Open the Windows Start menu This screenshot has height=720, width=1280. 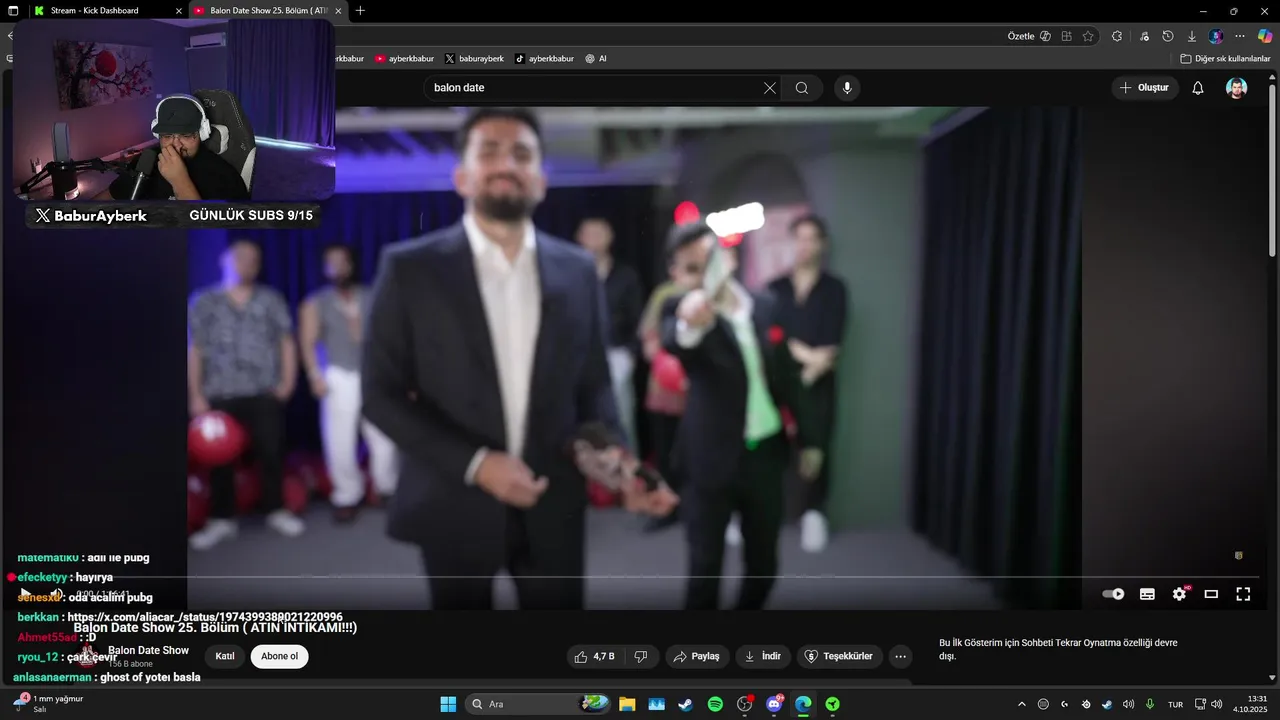click(448, 704)
